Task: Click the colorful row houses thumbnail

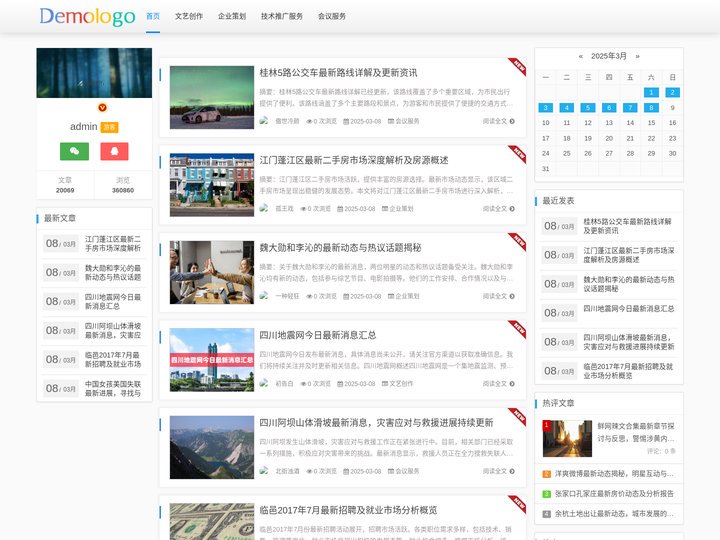Action: click(x=212, y=185)
